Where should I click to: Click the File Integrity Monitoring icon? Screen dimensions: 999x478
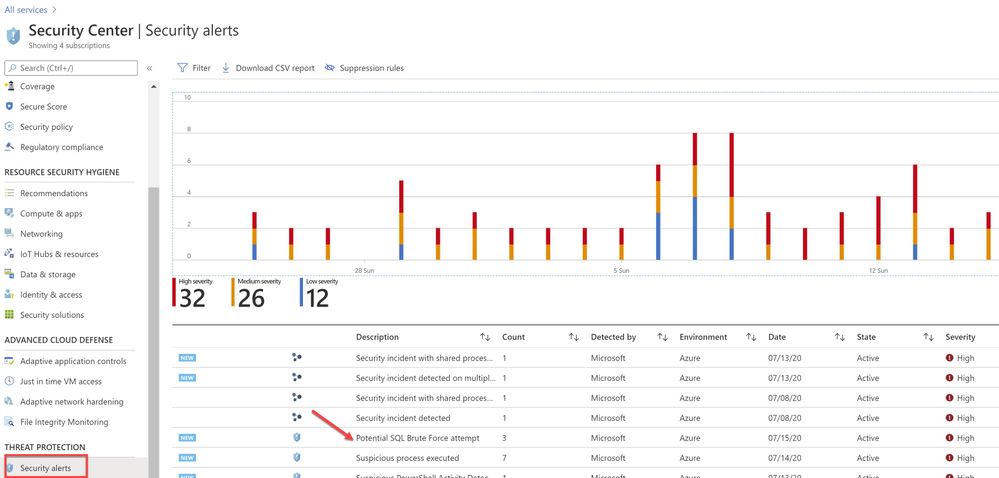tap(9, 422)
